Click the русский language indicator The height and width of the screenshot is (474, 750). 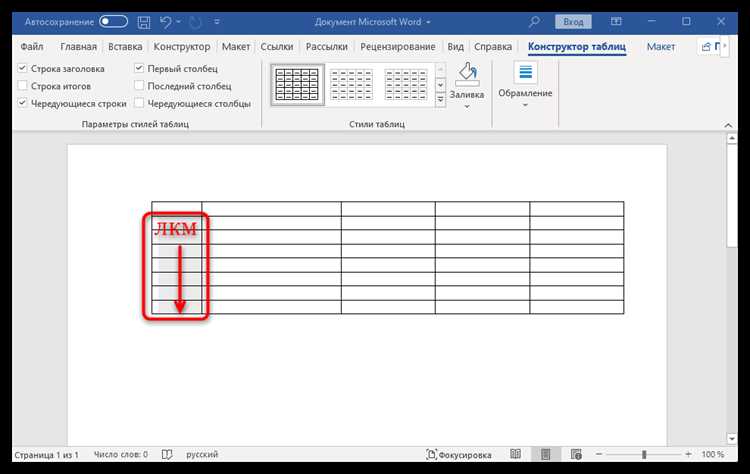coord(202,454)
